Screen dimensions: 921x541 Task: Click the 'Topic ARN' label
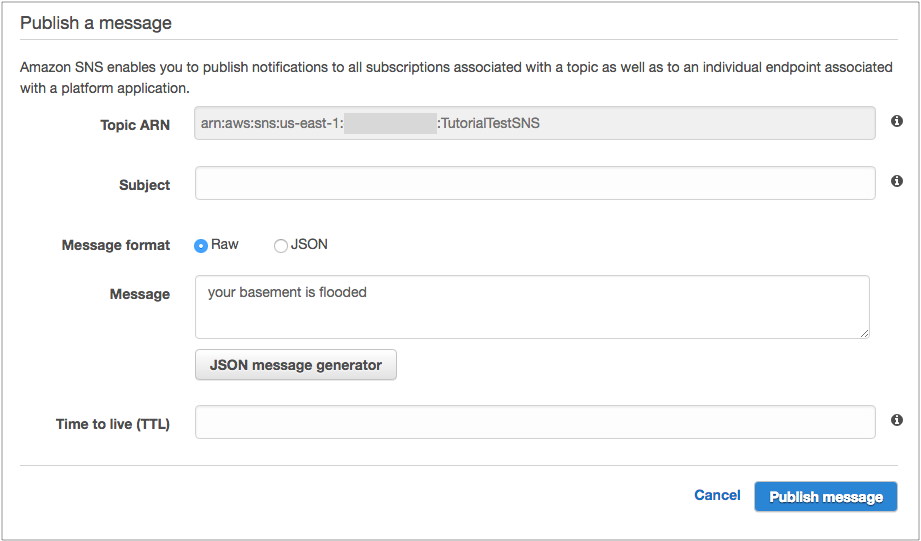pyautogui.click(x=135, y=125)
